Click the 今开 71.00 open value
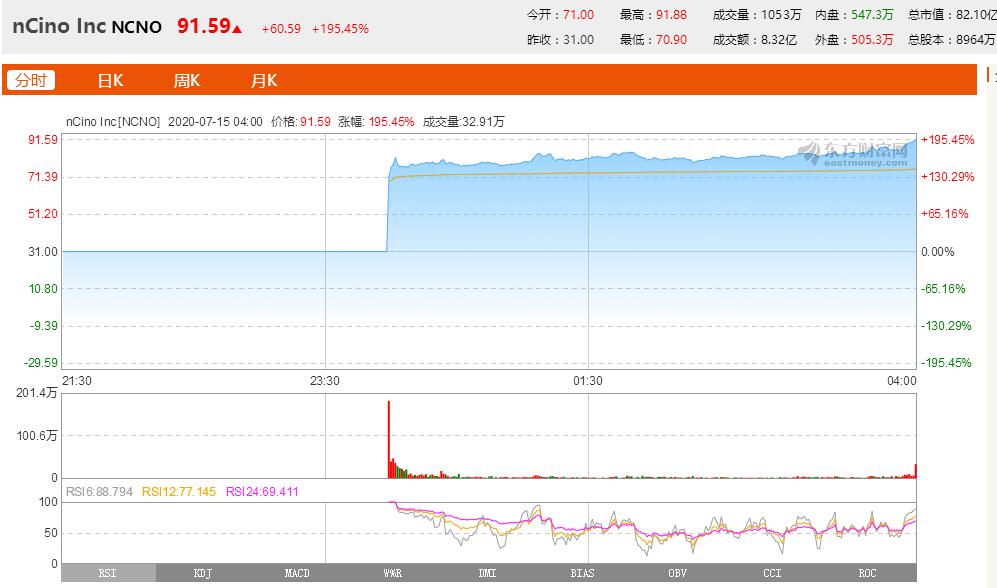 (578, 15)
